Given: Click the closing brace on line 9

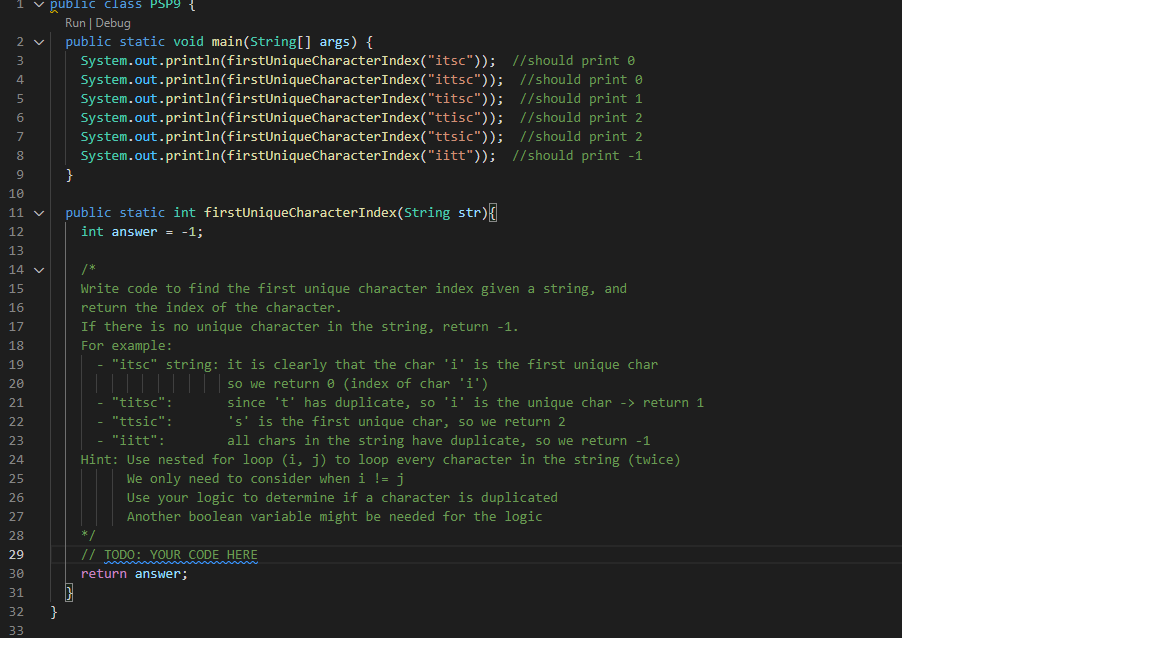Looking at the screenshot, I should [x=69, y=175].
